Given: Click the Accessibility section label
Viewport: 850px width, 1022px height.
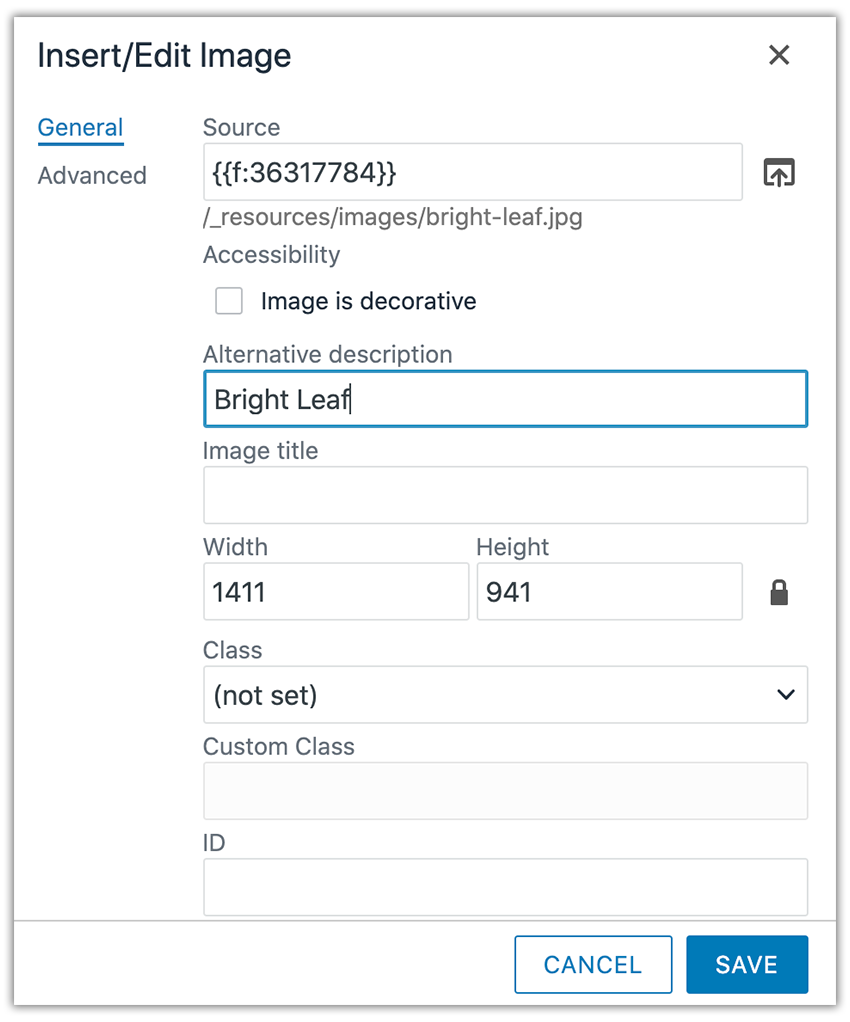Looking at the screenshot, I should click(271, 255).
